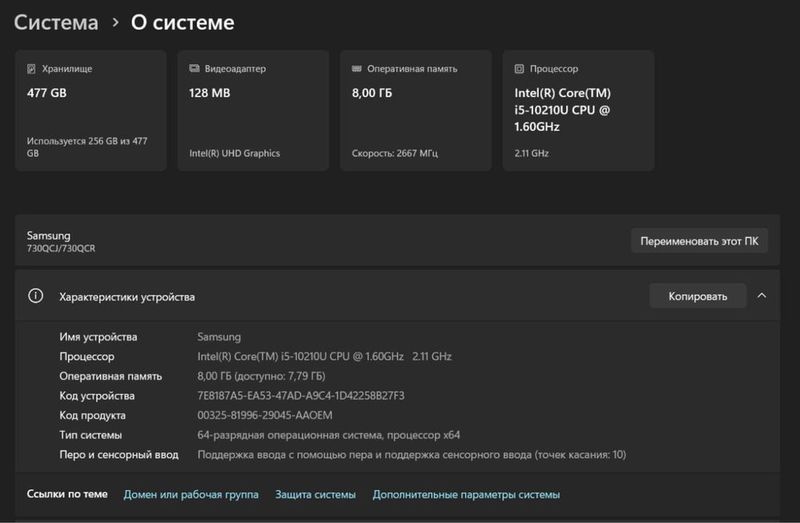Open the 8,00 ГБ memory card

416,110
